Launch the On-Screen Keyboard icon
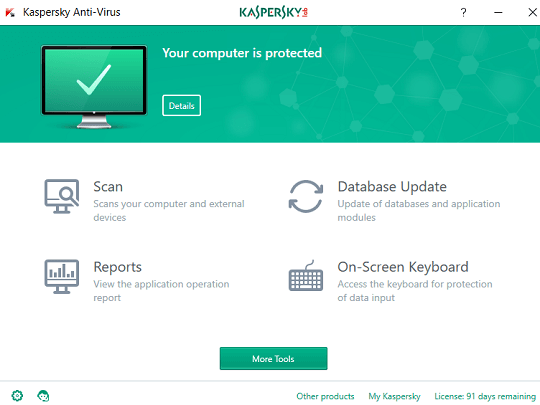The image size is (540, 405). (x=306, y=276)
